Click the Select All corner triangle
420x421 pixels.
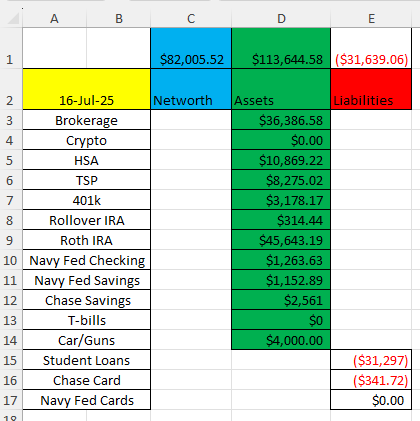tap(12, 19)
